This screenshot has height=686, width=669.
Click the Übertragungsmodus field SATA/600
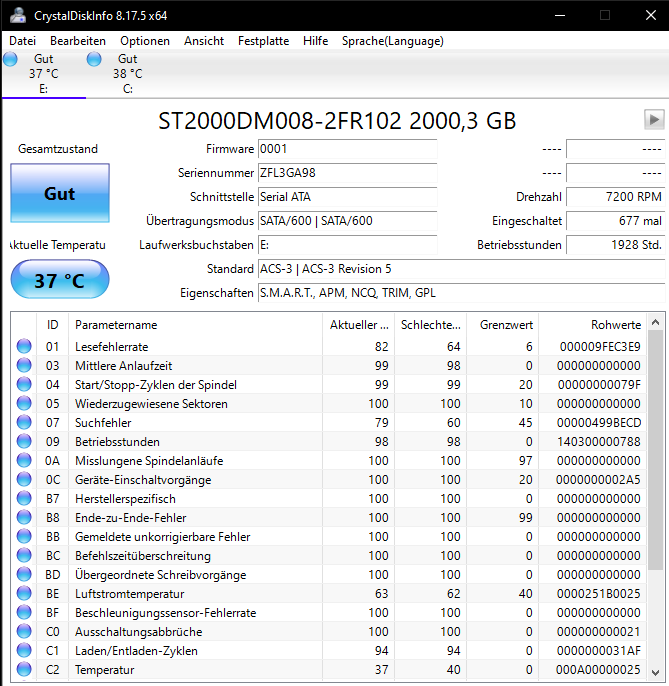point(347,220)
